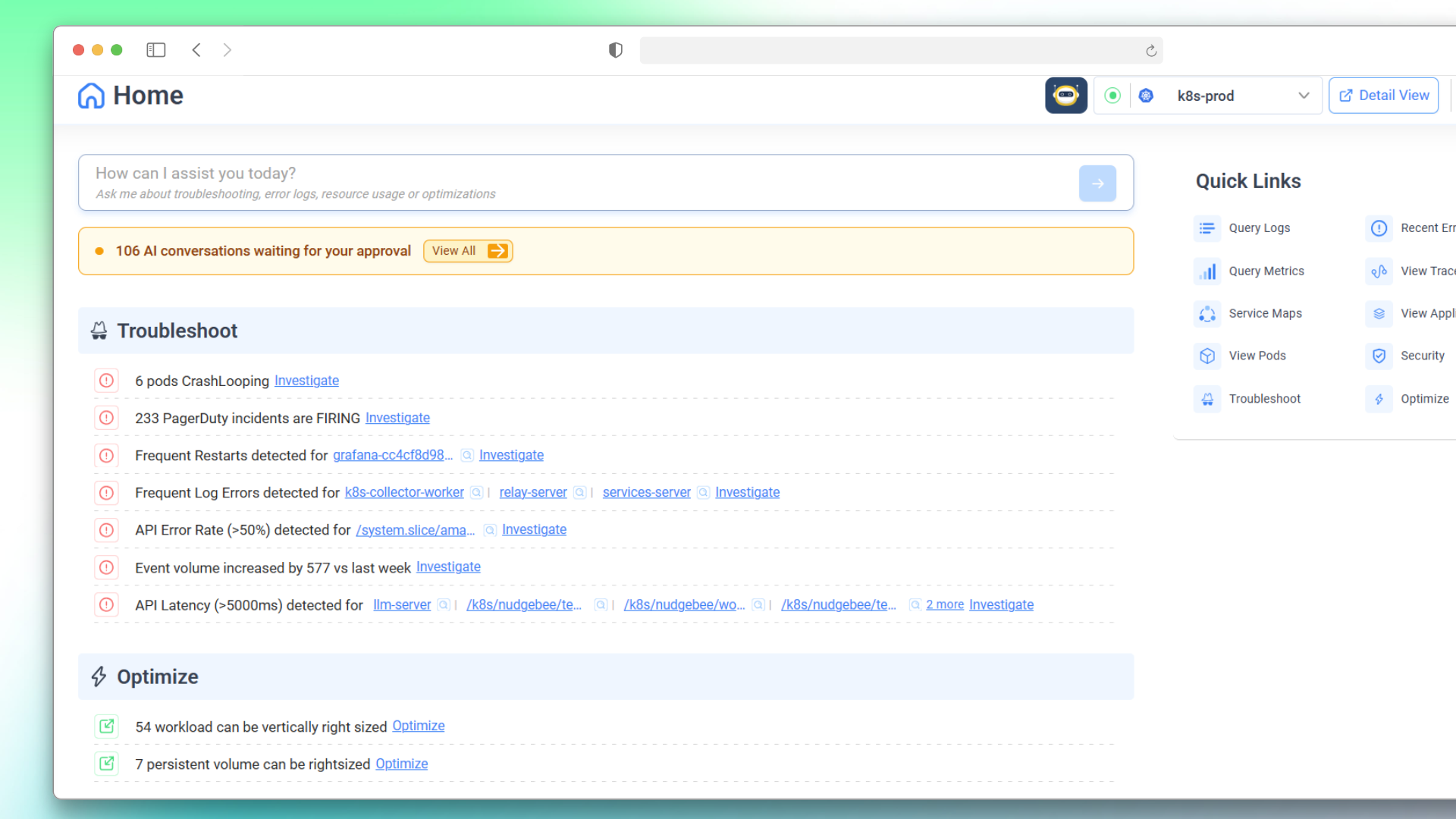Click the View Traces waveform icon
Screen dimensions: 1456x819
(x=1379, y=271)
